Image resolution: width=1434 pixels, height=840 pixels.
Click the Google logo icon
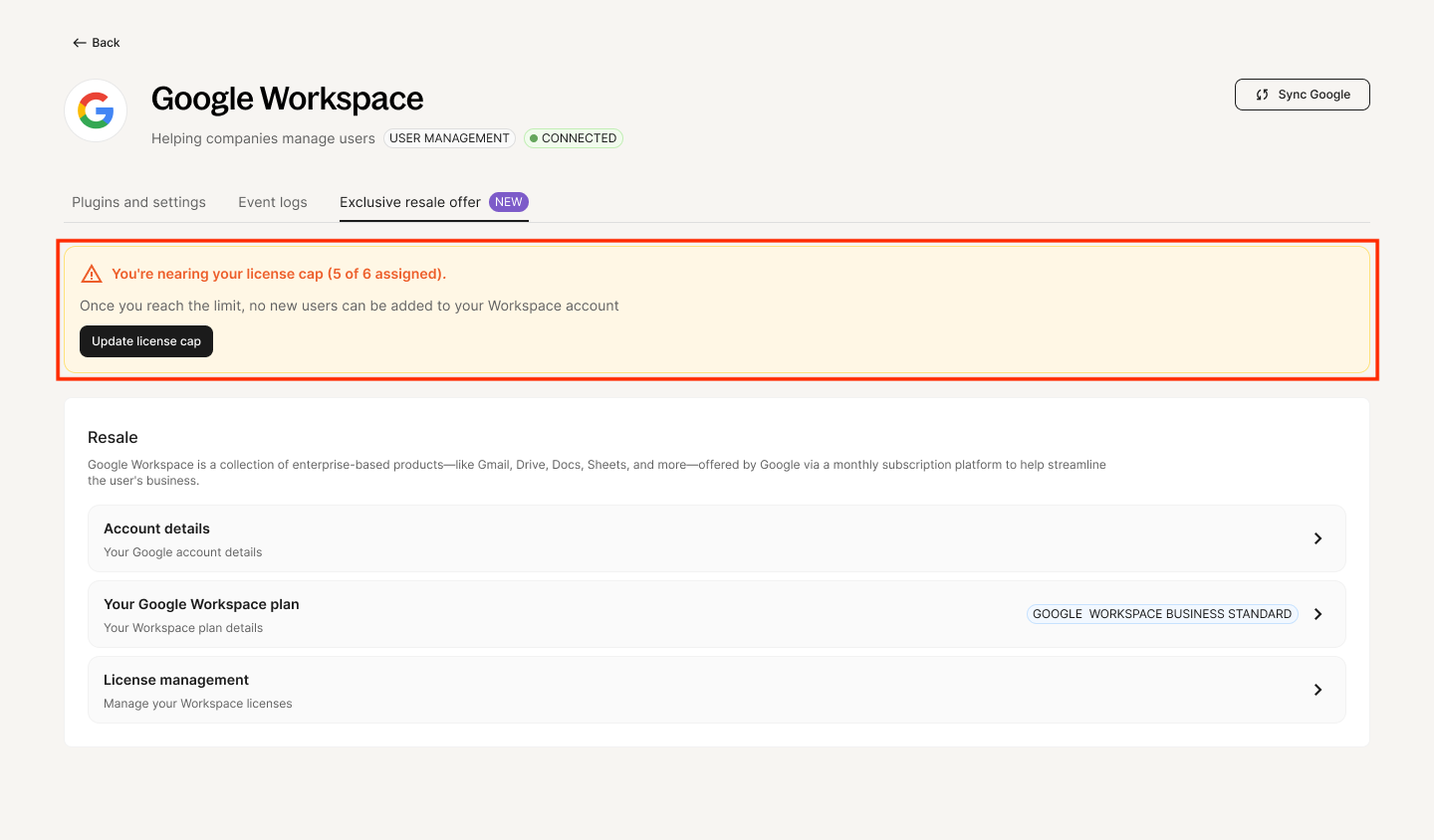(x=96, y=110)
